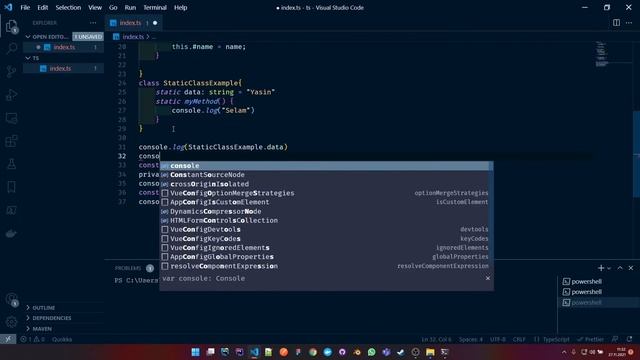
Task: Open Blender from the taskbar
Action: tap(357, 352)
